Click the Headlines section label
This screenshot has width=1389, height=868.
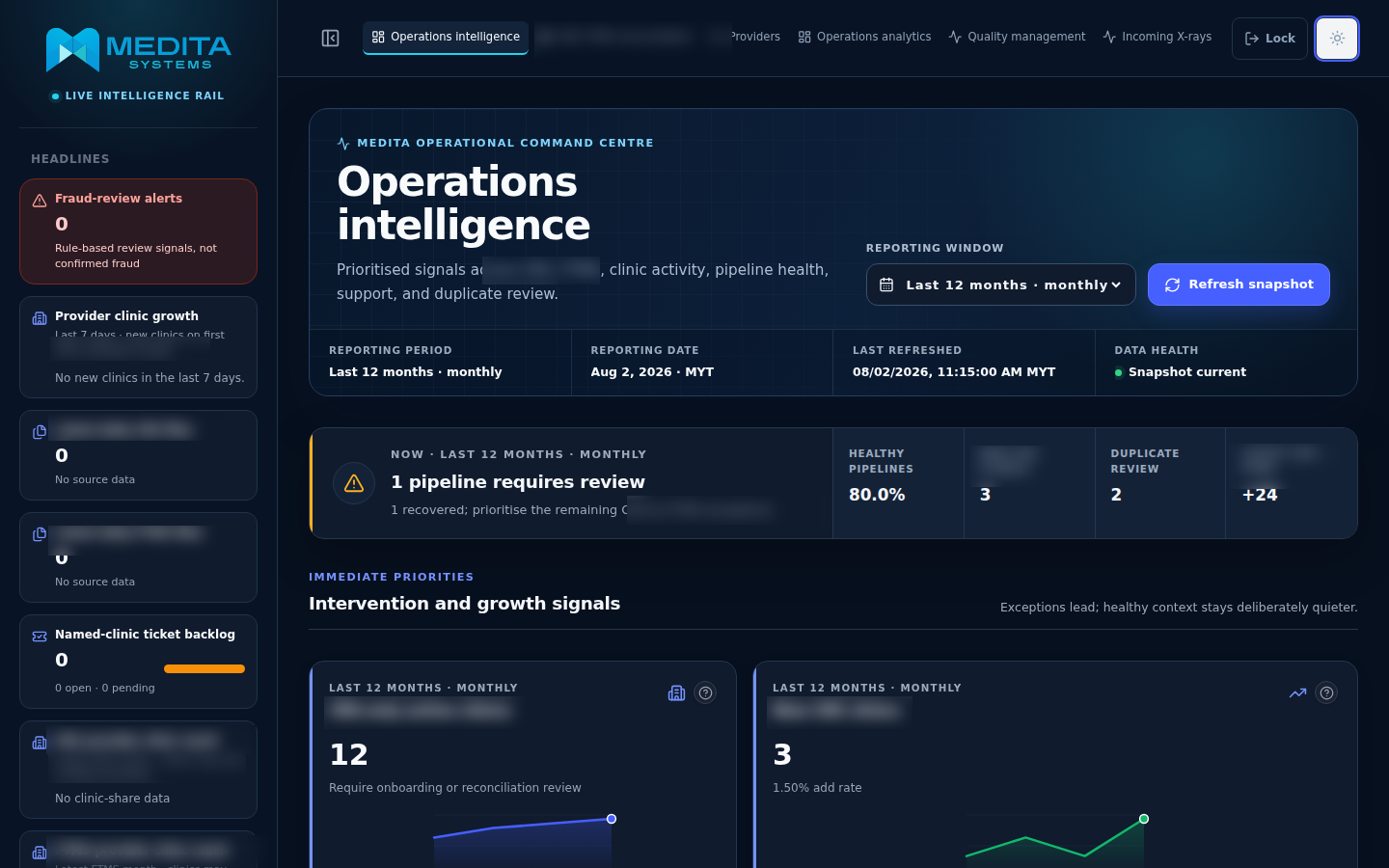[70, 159]
